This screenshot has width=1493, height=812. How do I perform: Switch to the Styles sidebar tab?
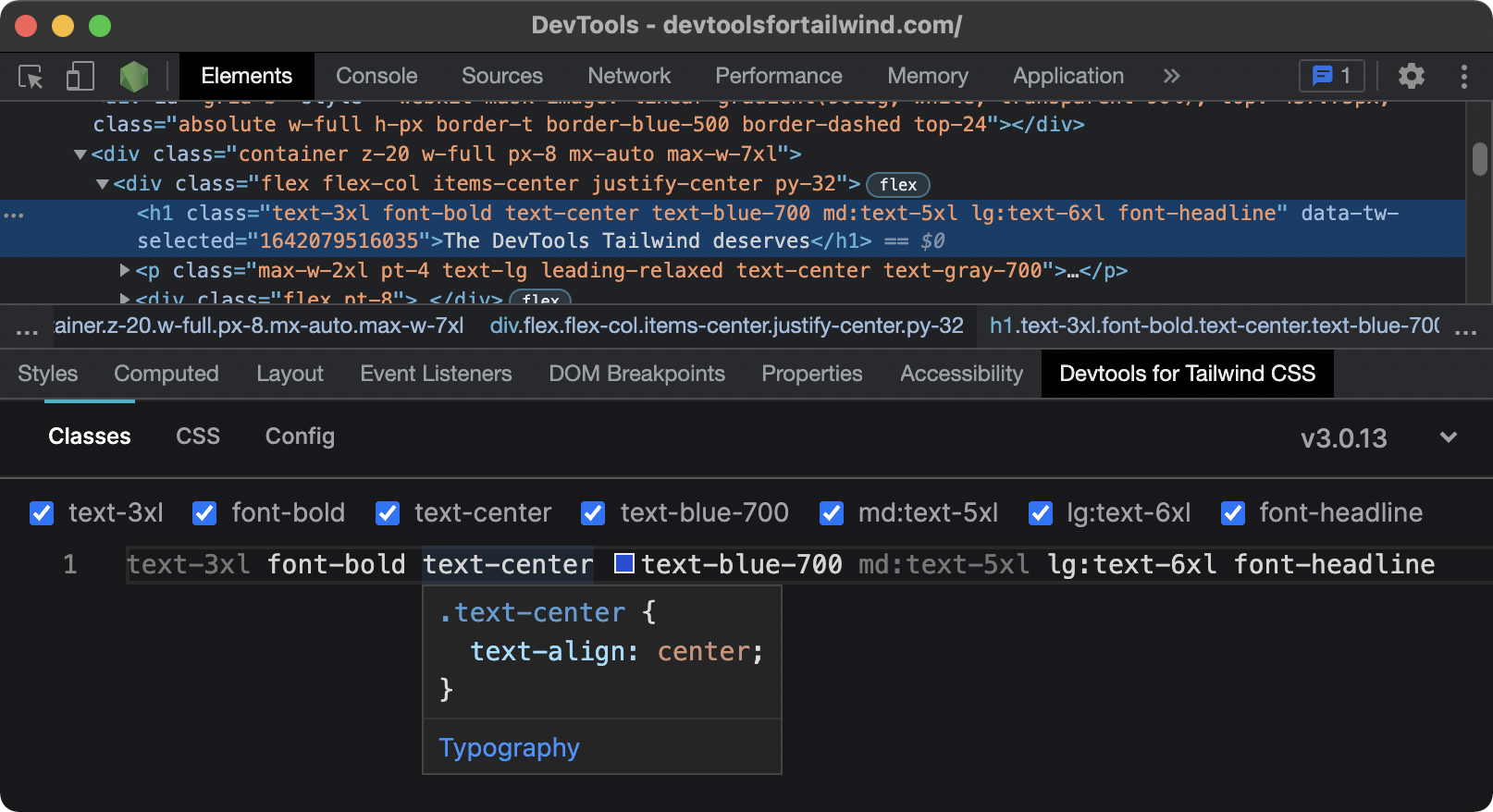coord(48,374)
